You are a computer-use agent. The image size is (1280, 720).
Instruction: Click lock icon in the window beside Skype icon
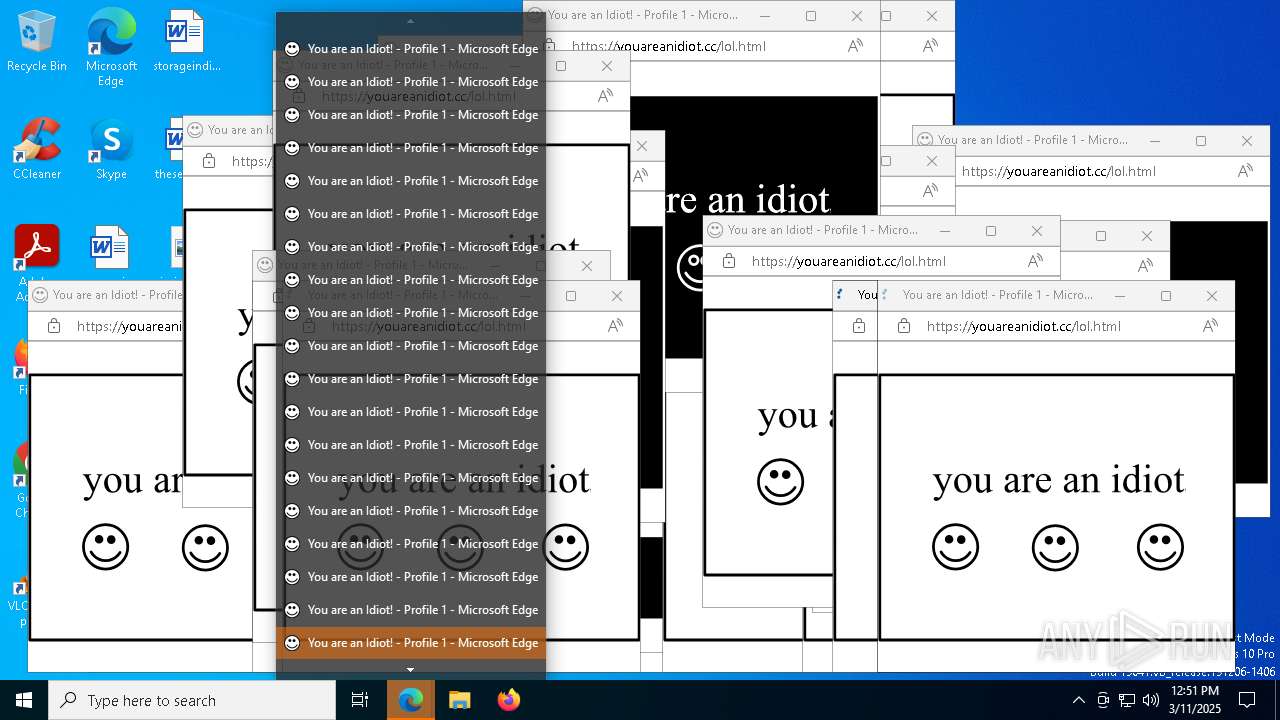click(x=209, y=161)
